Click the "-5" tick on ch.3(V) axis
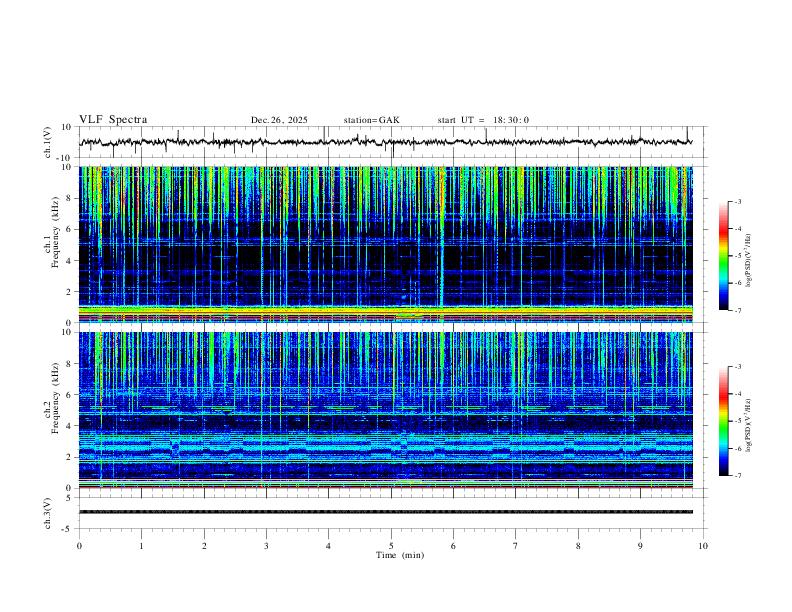 (68, 529)
